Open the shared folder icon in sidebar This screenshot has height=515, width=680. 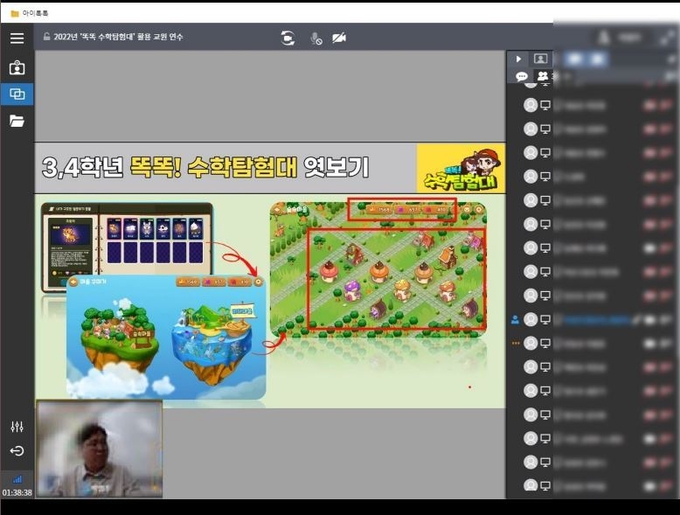[17, 121]
